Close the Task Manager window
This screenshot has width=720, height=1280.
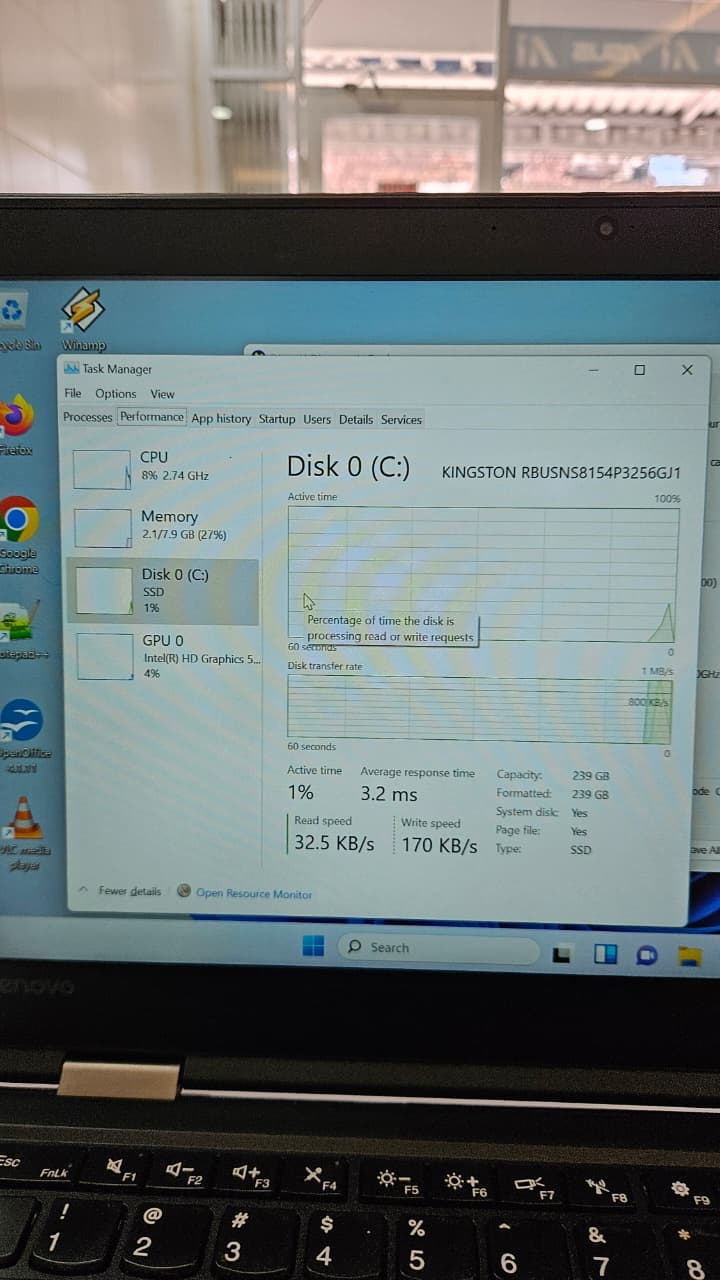[687, 370]
